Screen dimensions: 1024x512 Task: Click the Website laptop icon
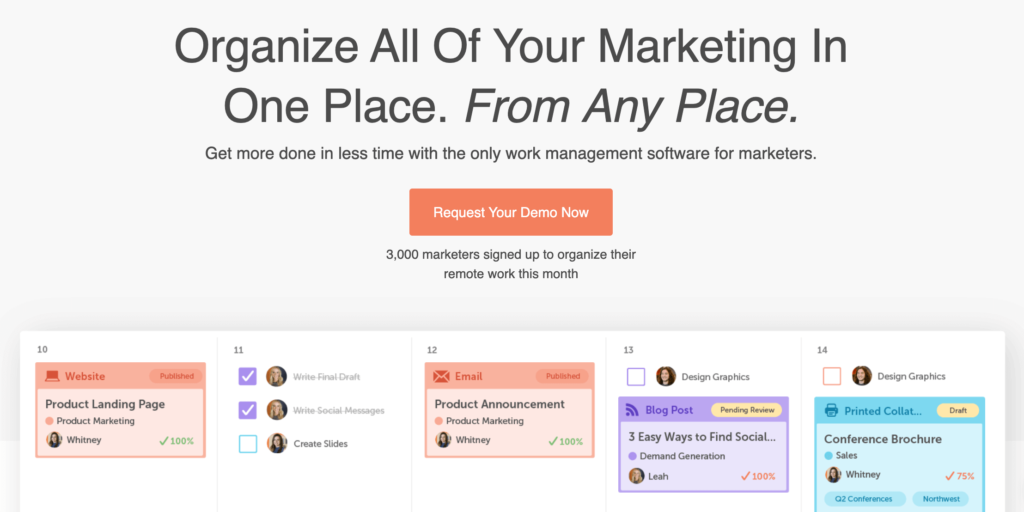coord(52,376)
